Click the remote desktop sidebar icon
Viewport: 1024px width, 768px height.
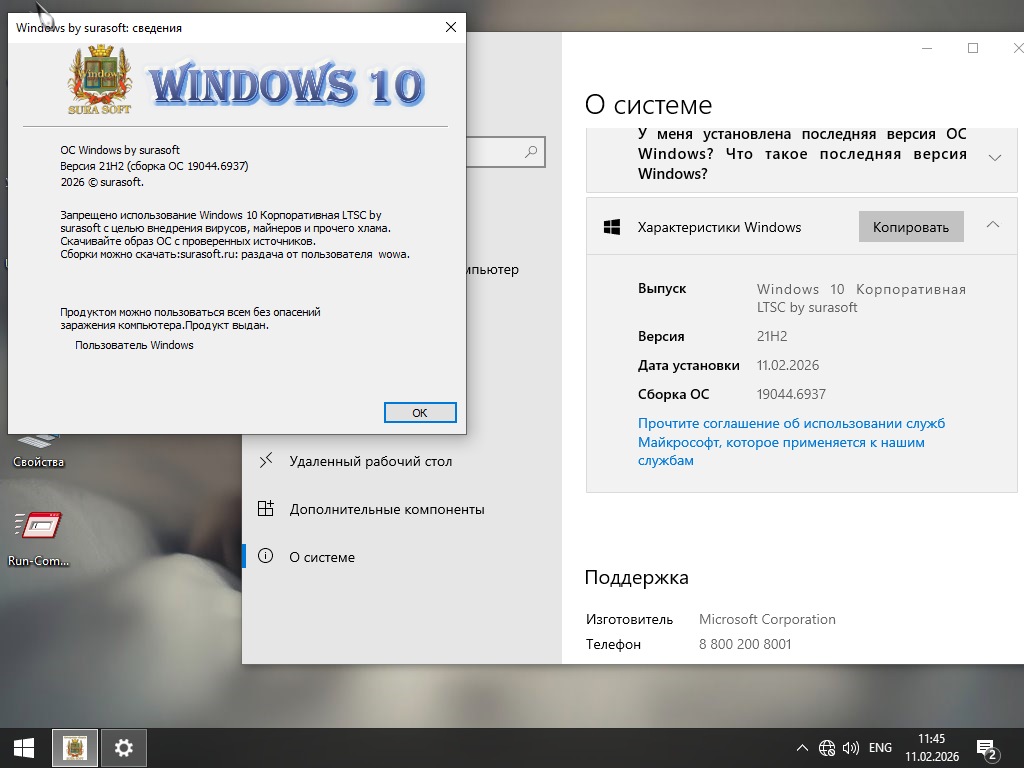(x=266, y=460)
